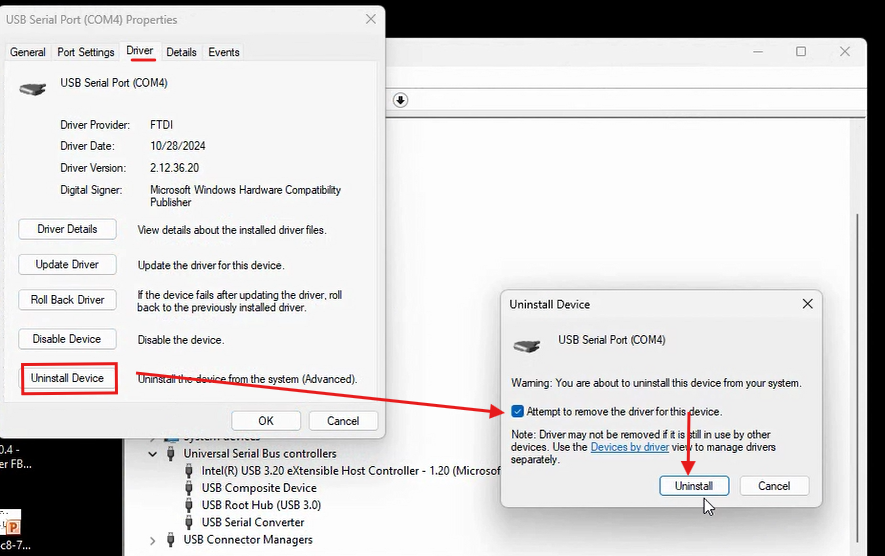
Task: Uncheck 'Attempt to remove the driver' checkbox
Action: coord(517,412)
